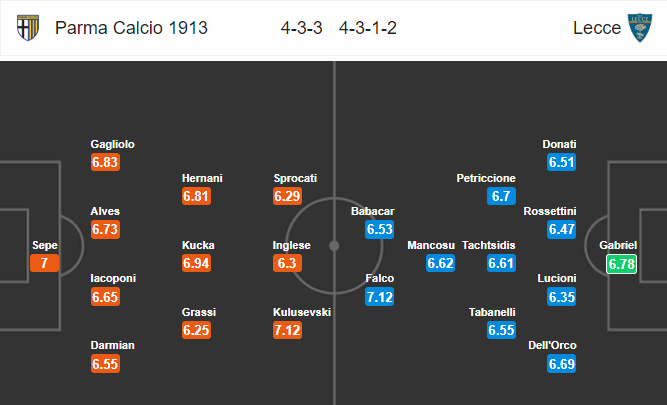Screen dimensions: 667x405
Task: Click Inglese's 6.3 rating badge
Action: [x=288, y=263]
